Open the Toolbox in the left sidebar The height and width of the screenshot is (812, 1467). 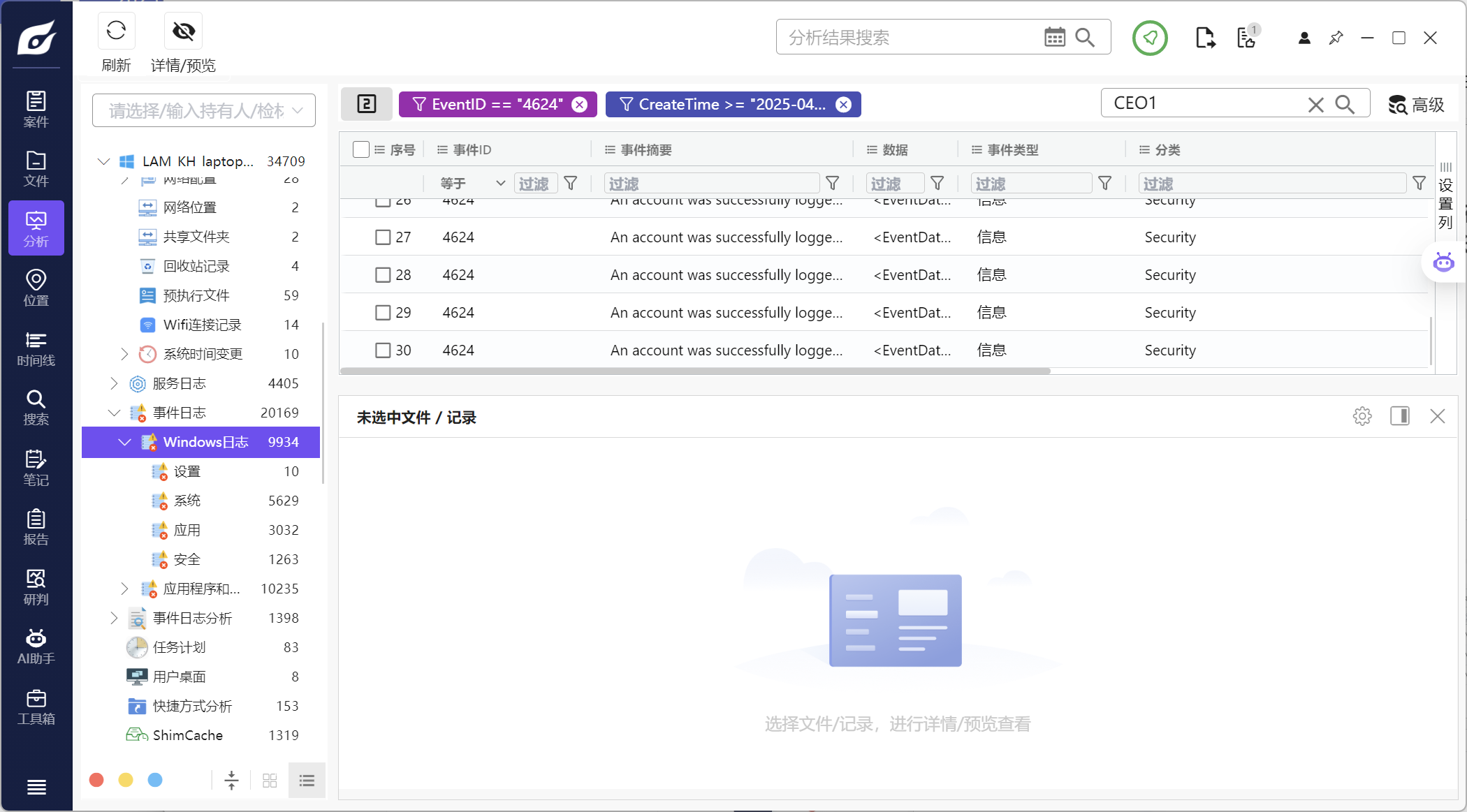pyautogui.click(x=36, y=707)
